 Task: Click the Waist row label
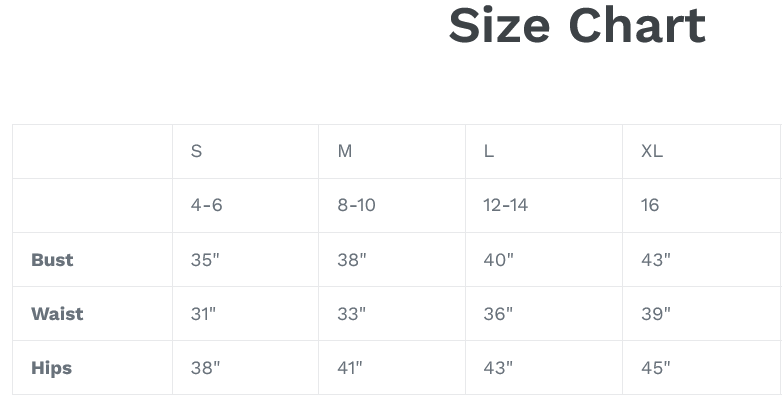click(x=57, y=314)
